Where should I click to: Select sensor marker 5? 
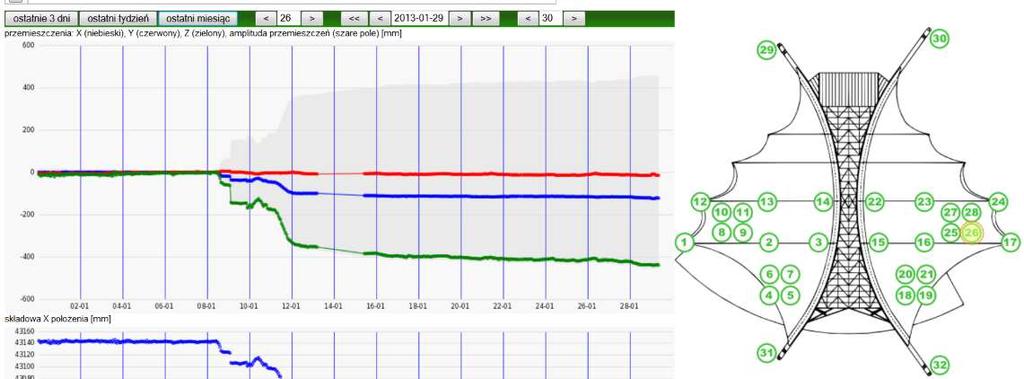point(790,295)
